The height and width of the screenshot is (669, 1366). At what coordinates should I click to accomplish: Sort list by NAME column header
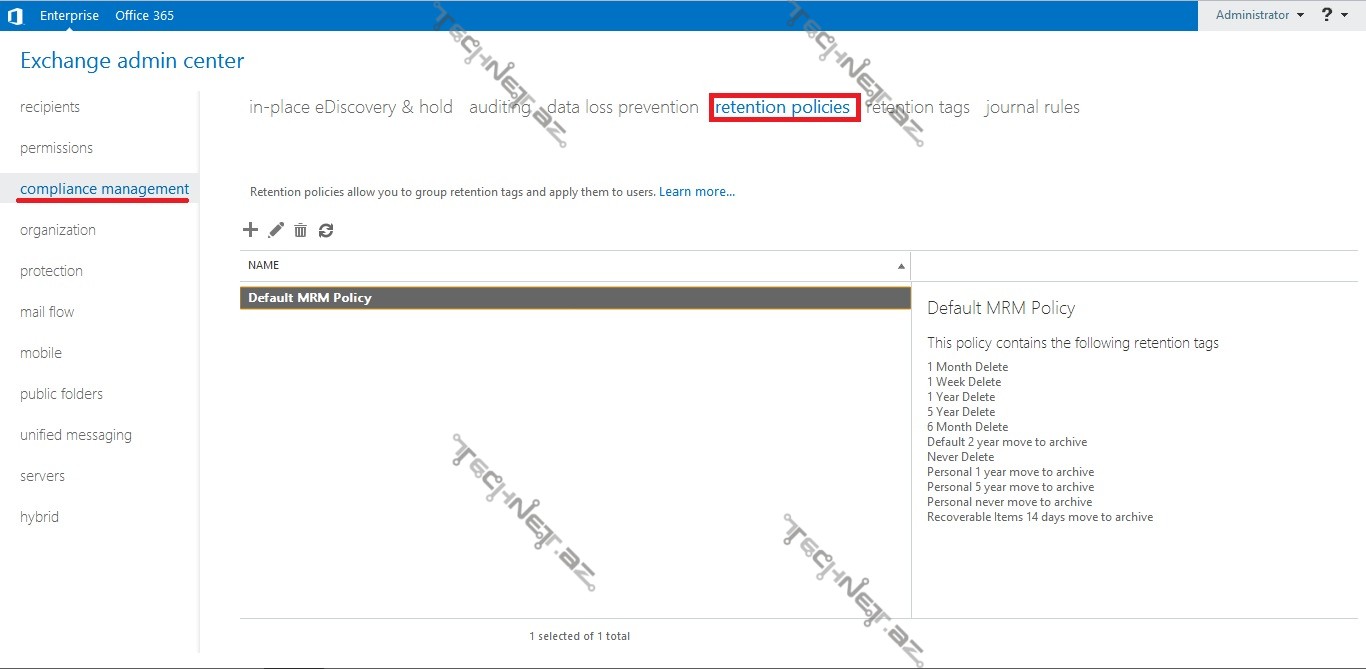point(264,265)
